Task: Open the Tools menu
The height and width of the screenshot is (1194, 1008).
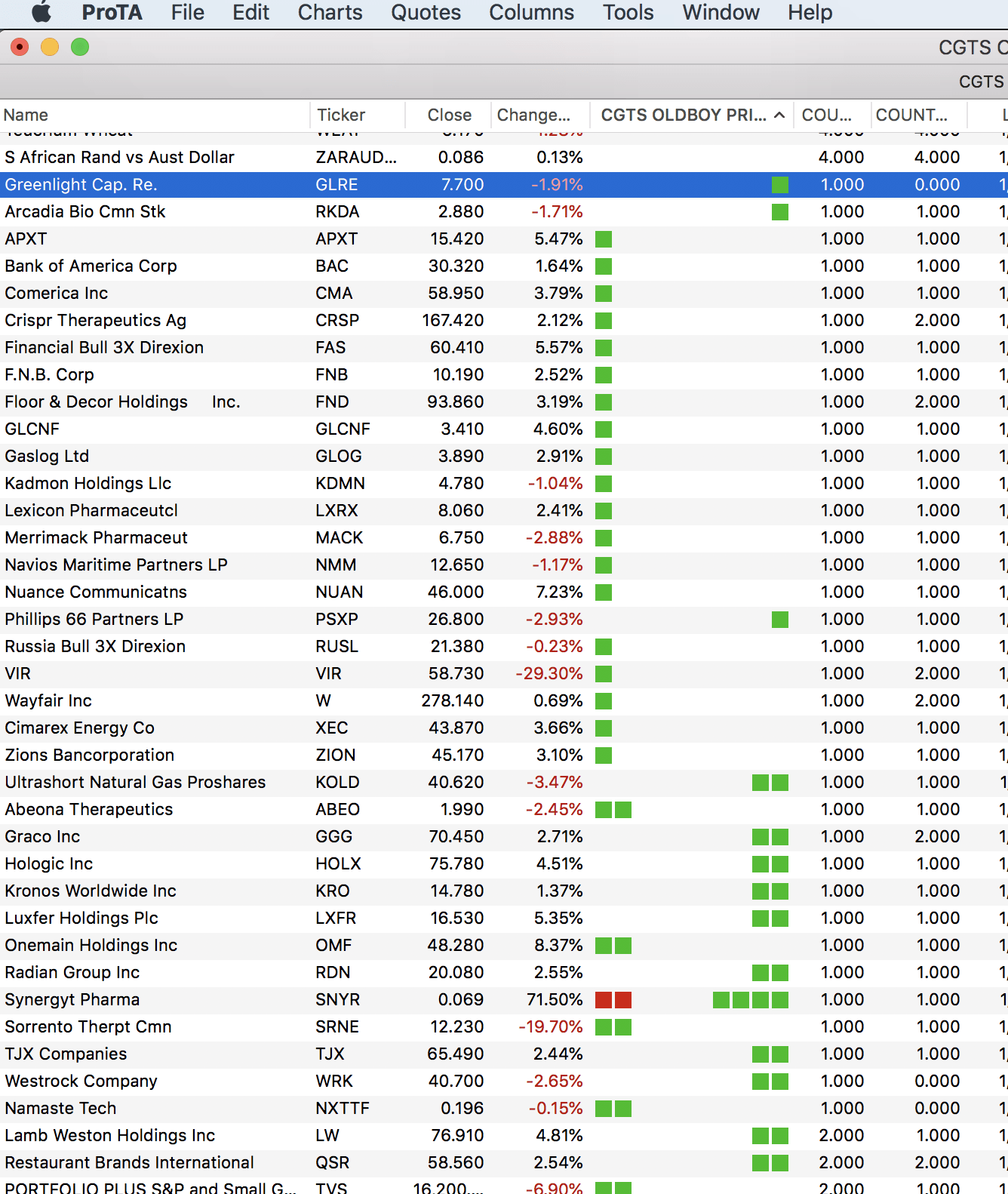Action: point(628,12)
